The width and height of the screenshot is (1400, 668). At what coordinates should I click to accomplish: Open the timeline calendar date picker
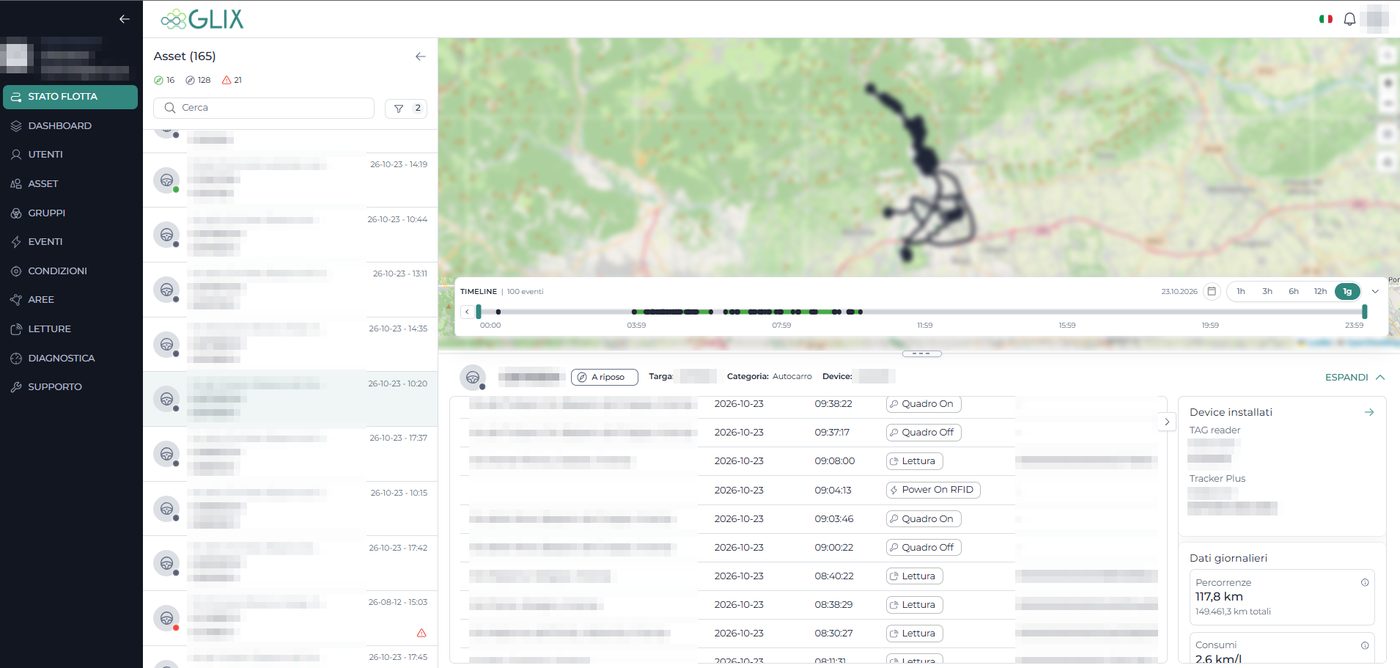[x=1211, y=291]
